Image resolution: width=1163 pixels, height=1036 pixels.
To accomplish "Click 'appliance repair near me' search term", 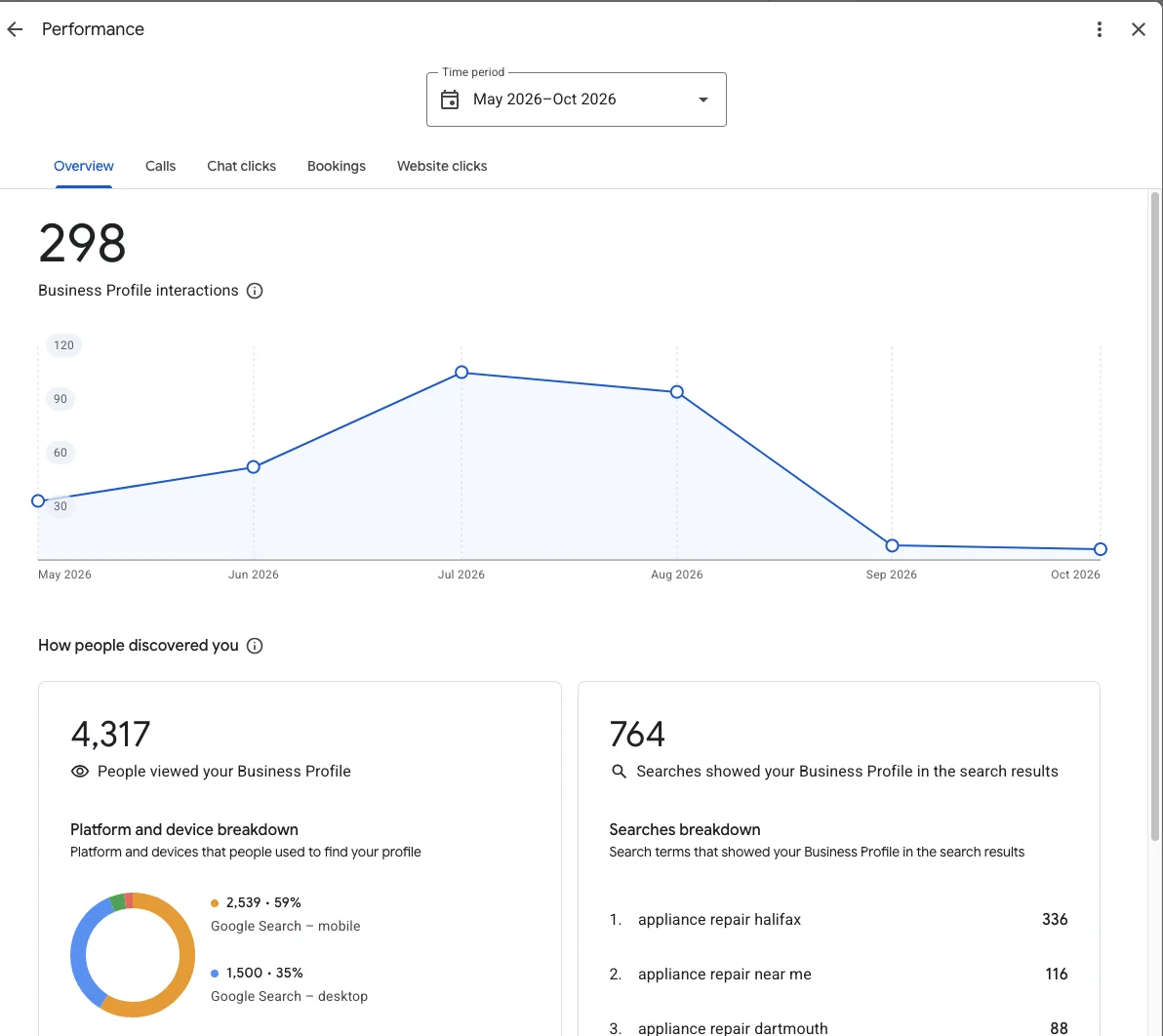I will coord(725,975).
